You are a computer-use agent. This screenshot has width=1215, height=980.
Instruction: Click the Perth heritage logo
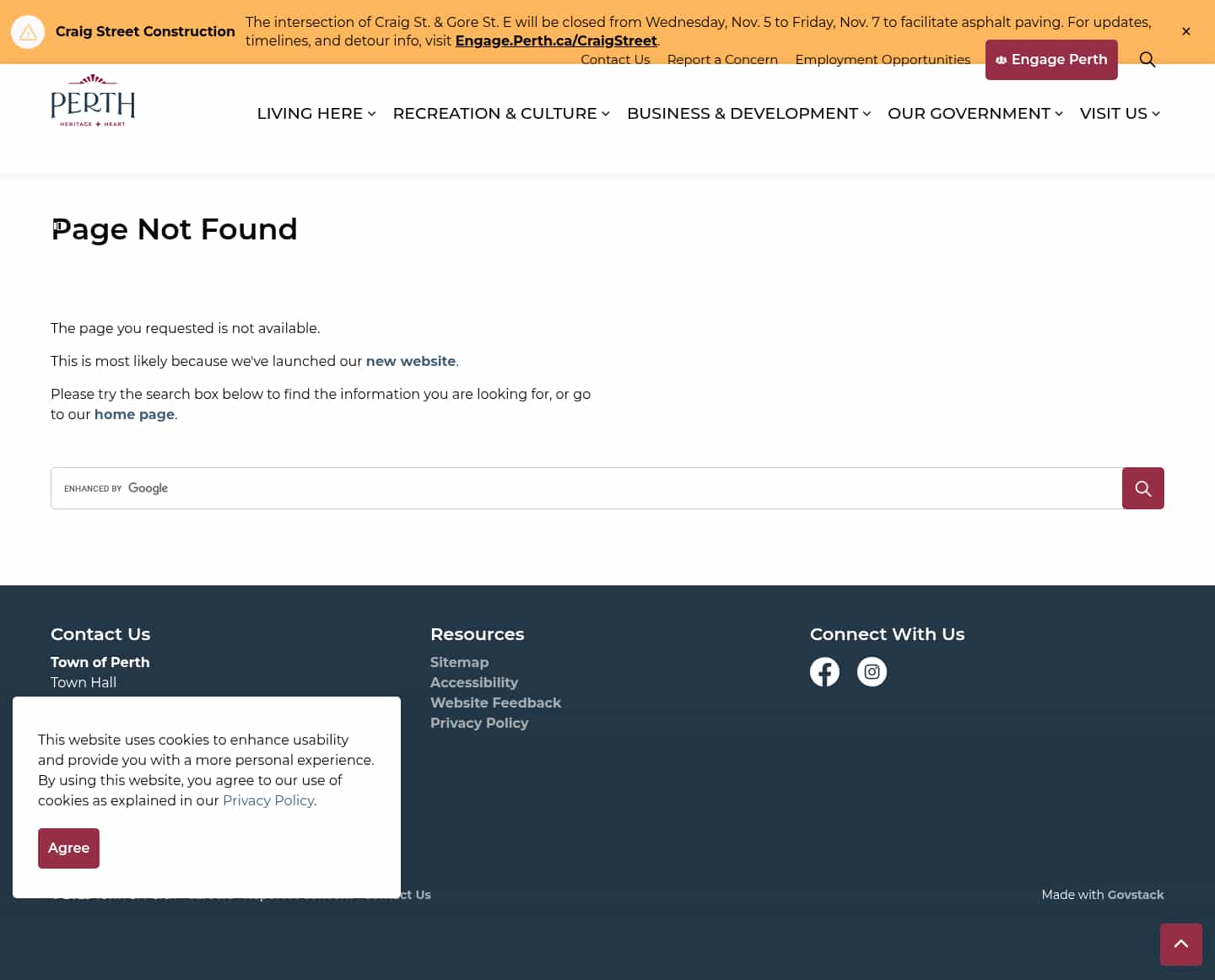pyautogui.click(x=93, y=100)
